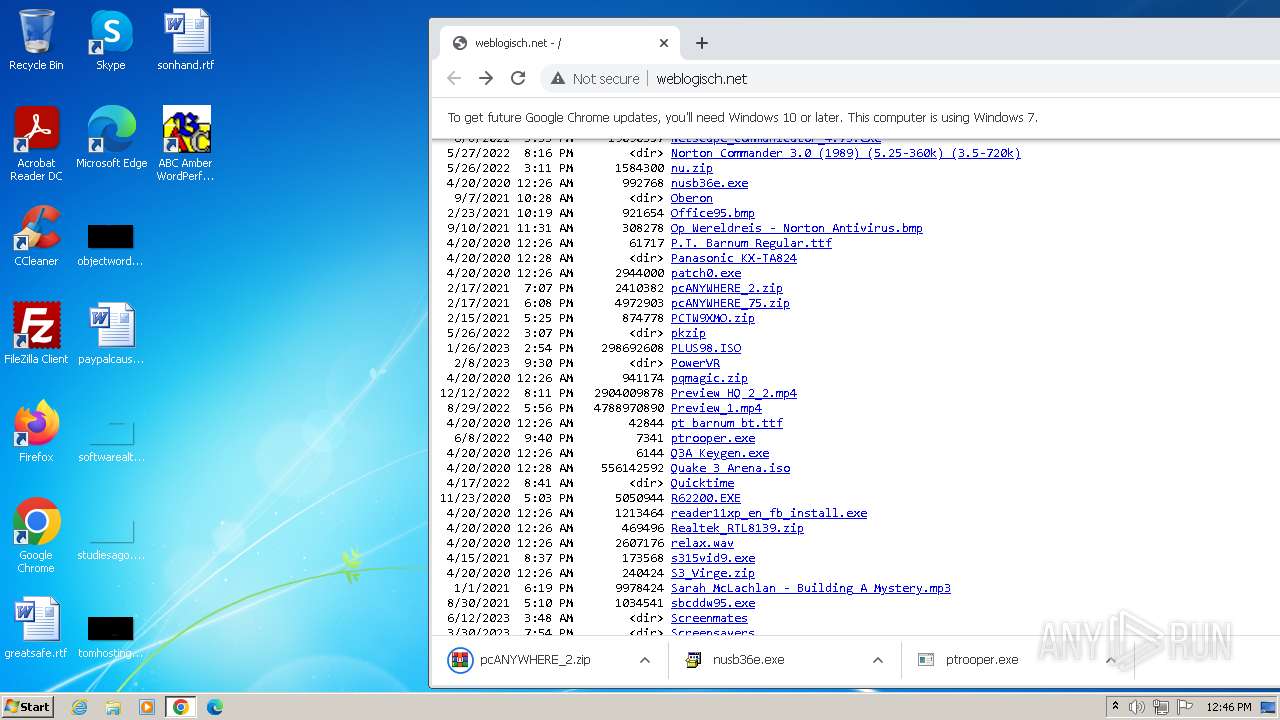
Task: Launch CCleaner from the desktop
Action: click(36, 236)
